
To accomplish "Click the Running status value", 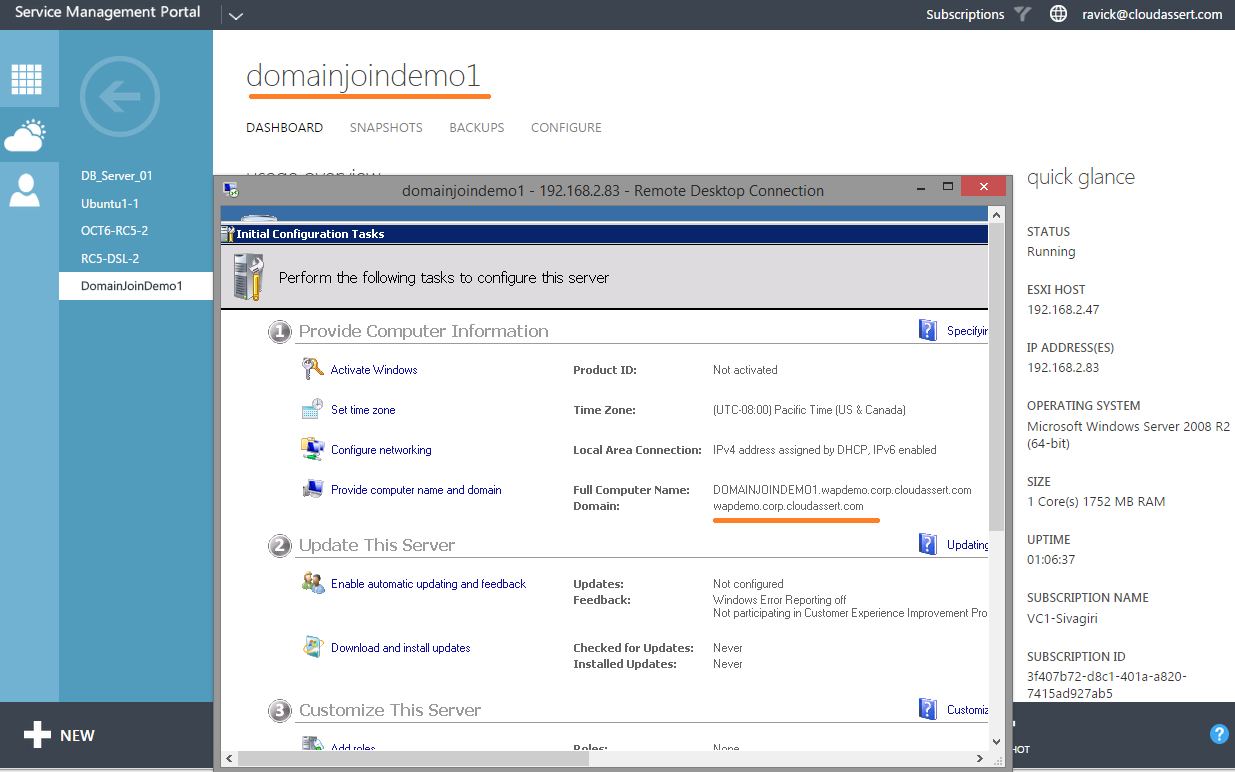I will point(1051,252).
